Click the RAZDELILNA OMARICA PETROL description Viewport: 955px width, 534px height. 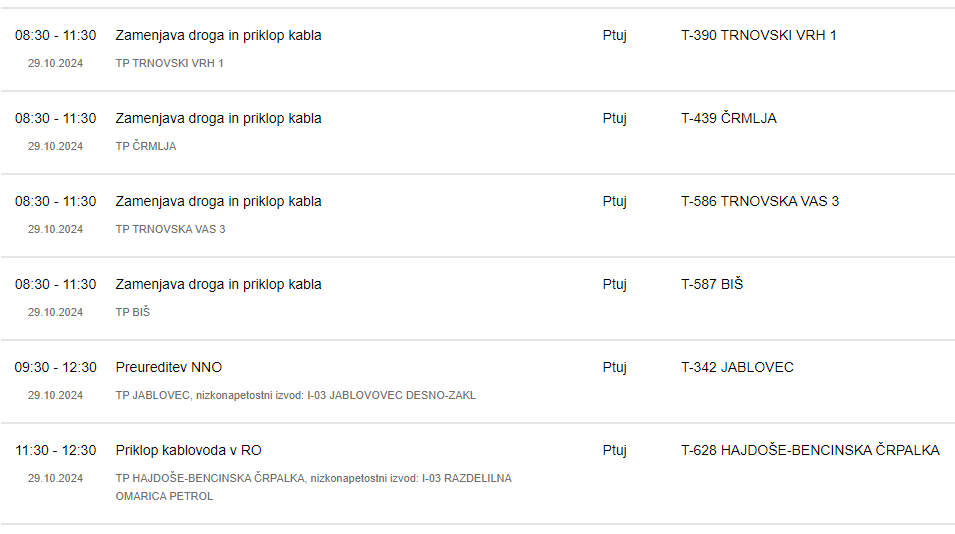314,487
